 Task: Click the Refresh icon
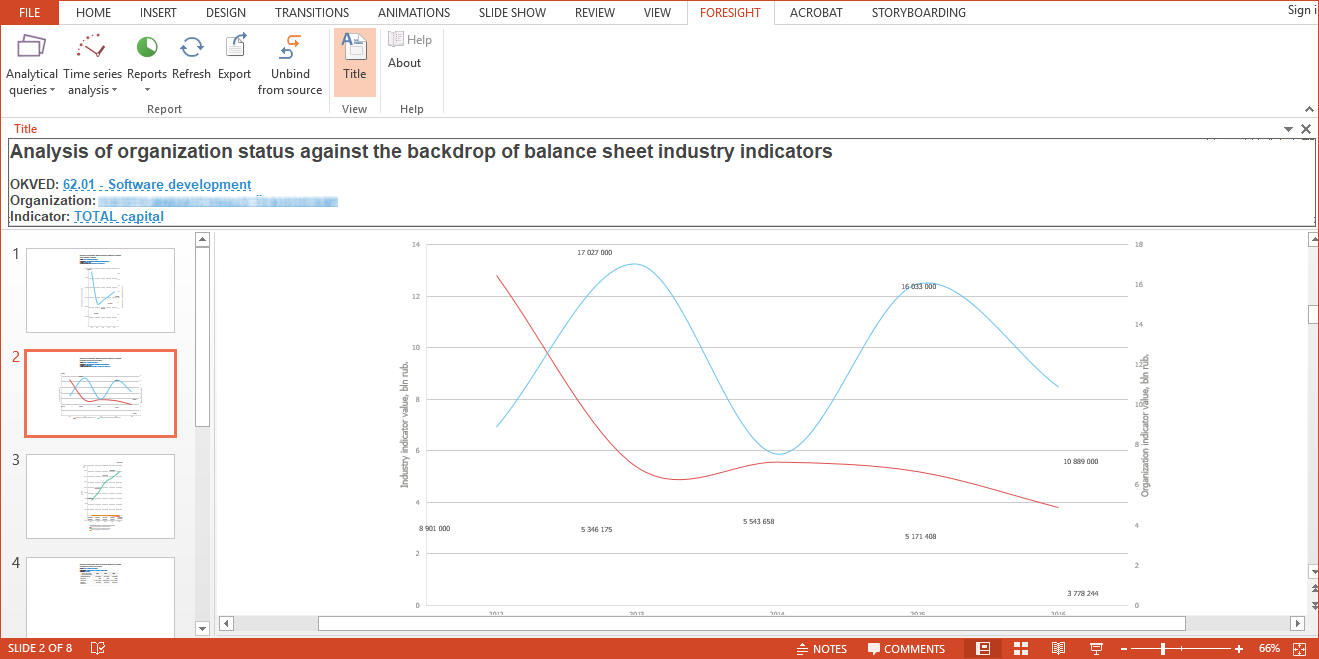[x=191, y=47]
